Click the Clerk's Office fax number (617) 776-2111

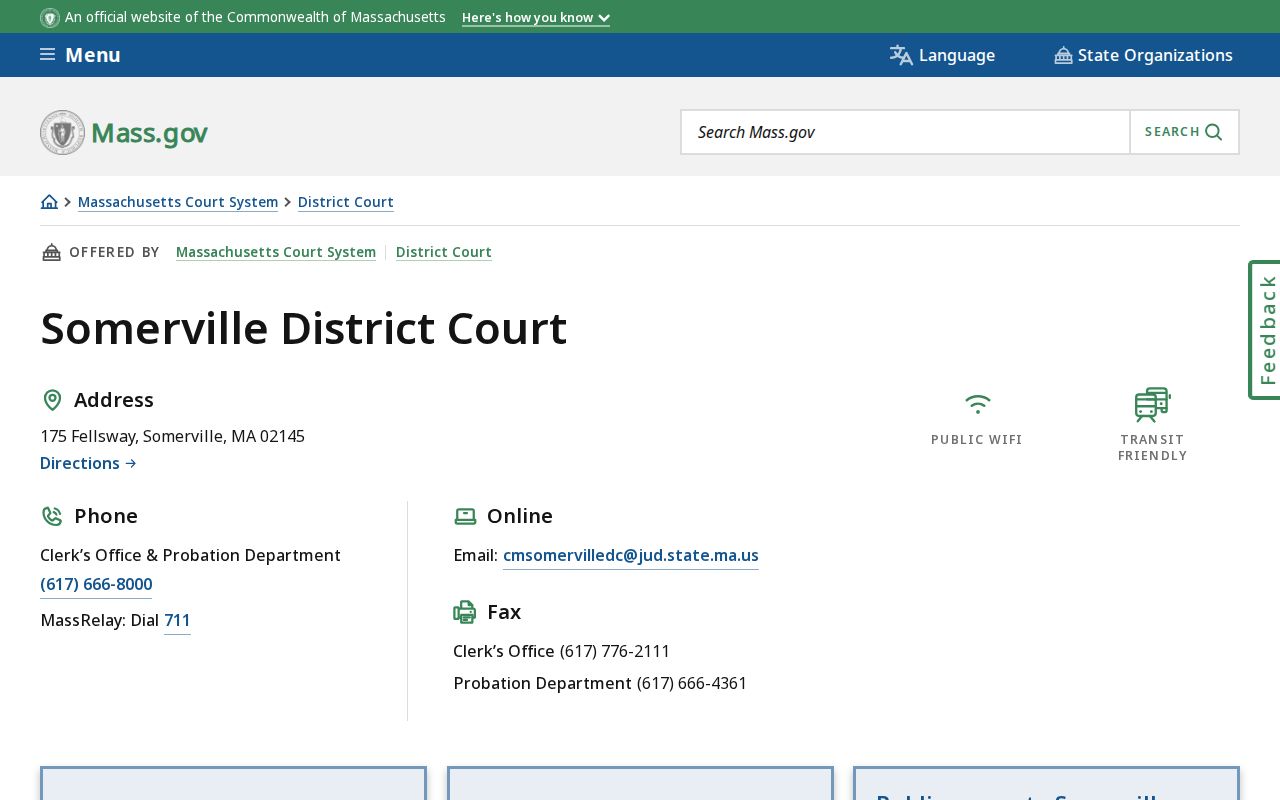[615, 651]
